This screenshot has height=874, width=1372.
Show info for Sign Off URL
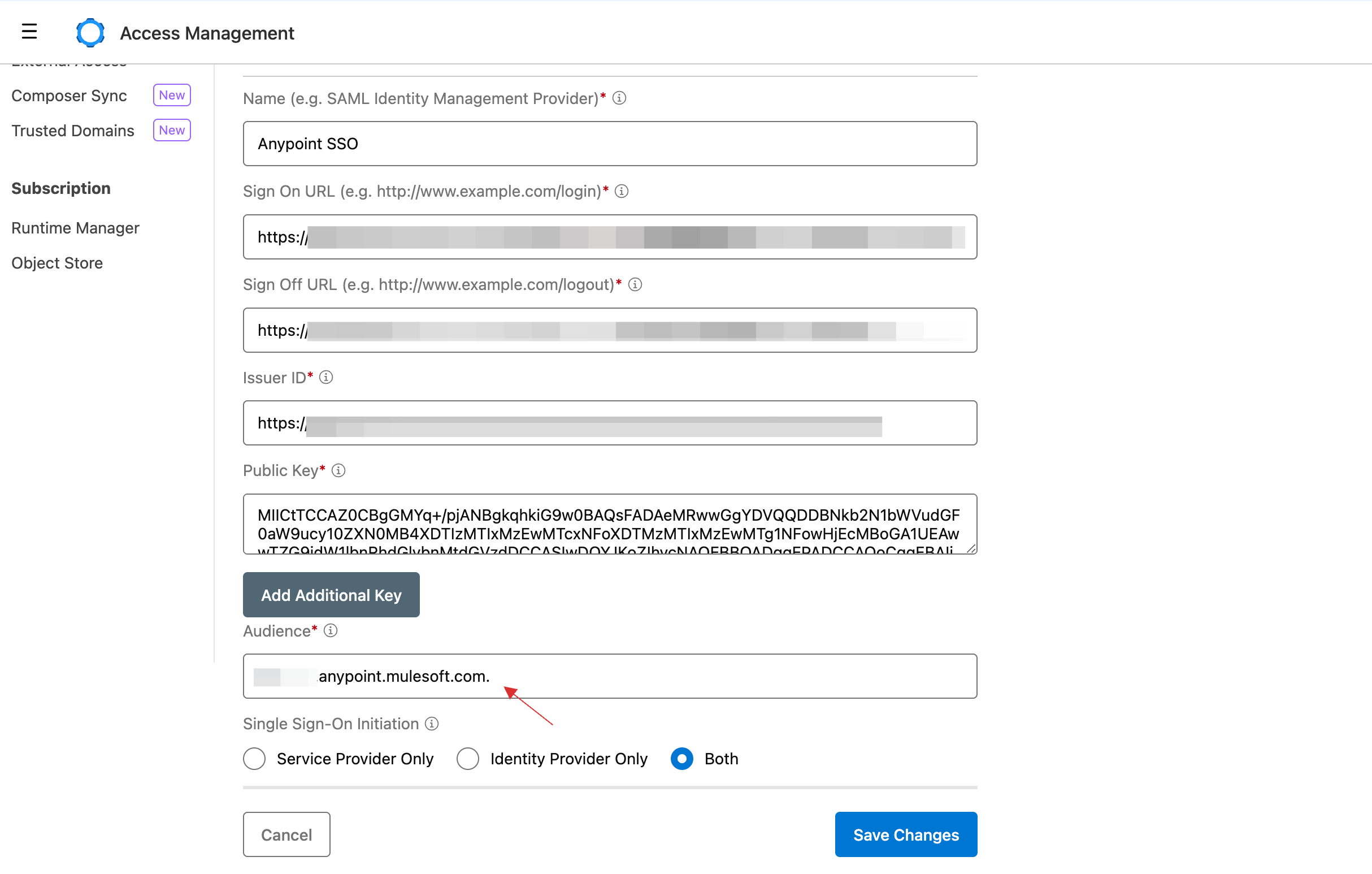pyautogui.click(x=635, y=284)
